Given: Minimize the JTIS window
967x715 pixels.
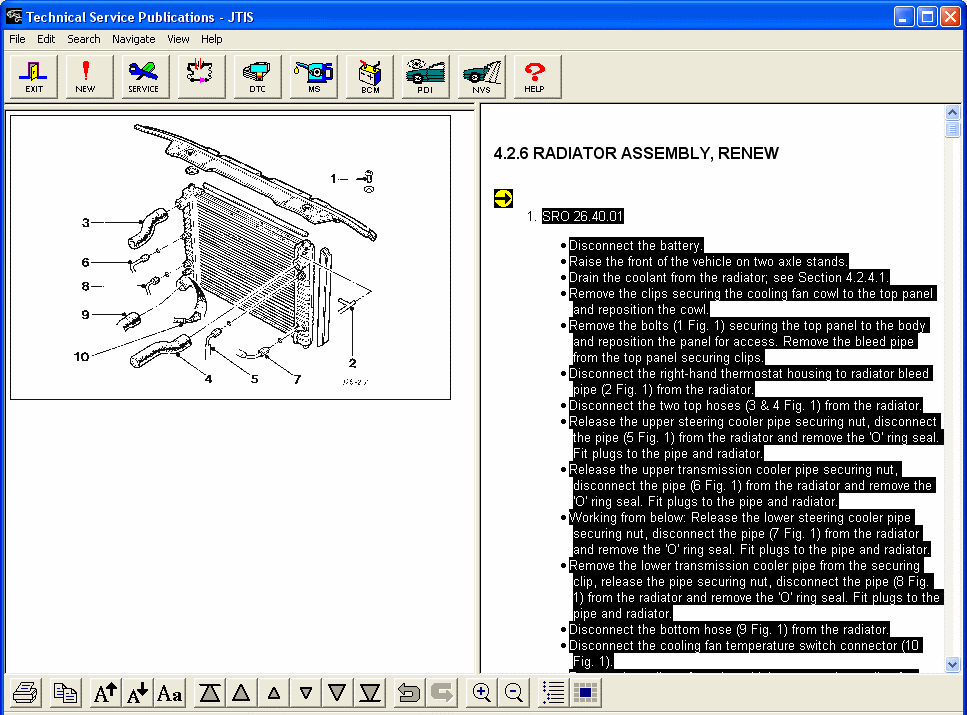Looking at the screenshot, I should pyautogui.click(x=904, y=16).
